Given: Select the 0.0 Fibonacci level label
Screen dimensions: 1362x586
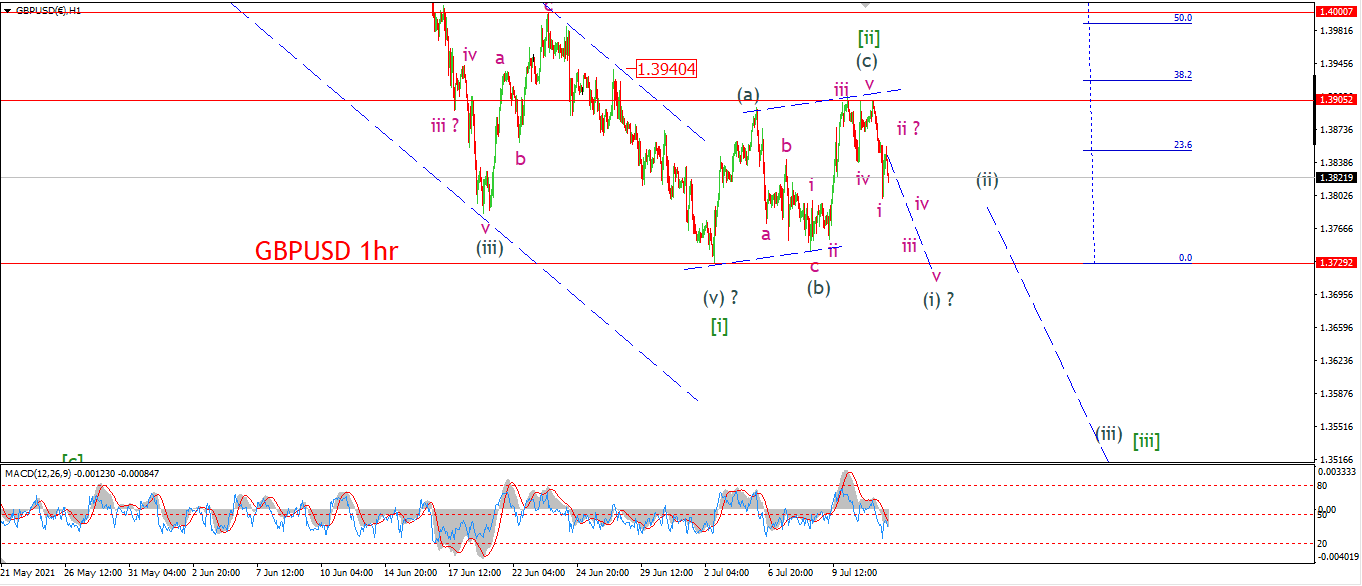Looking at the screenshot, I should click(1185, 257).
